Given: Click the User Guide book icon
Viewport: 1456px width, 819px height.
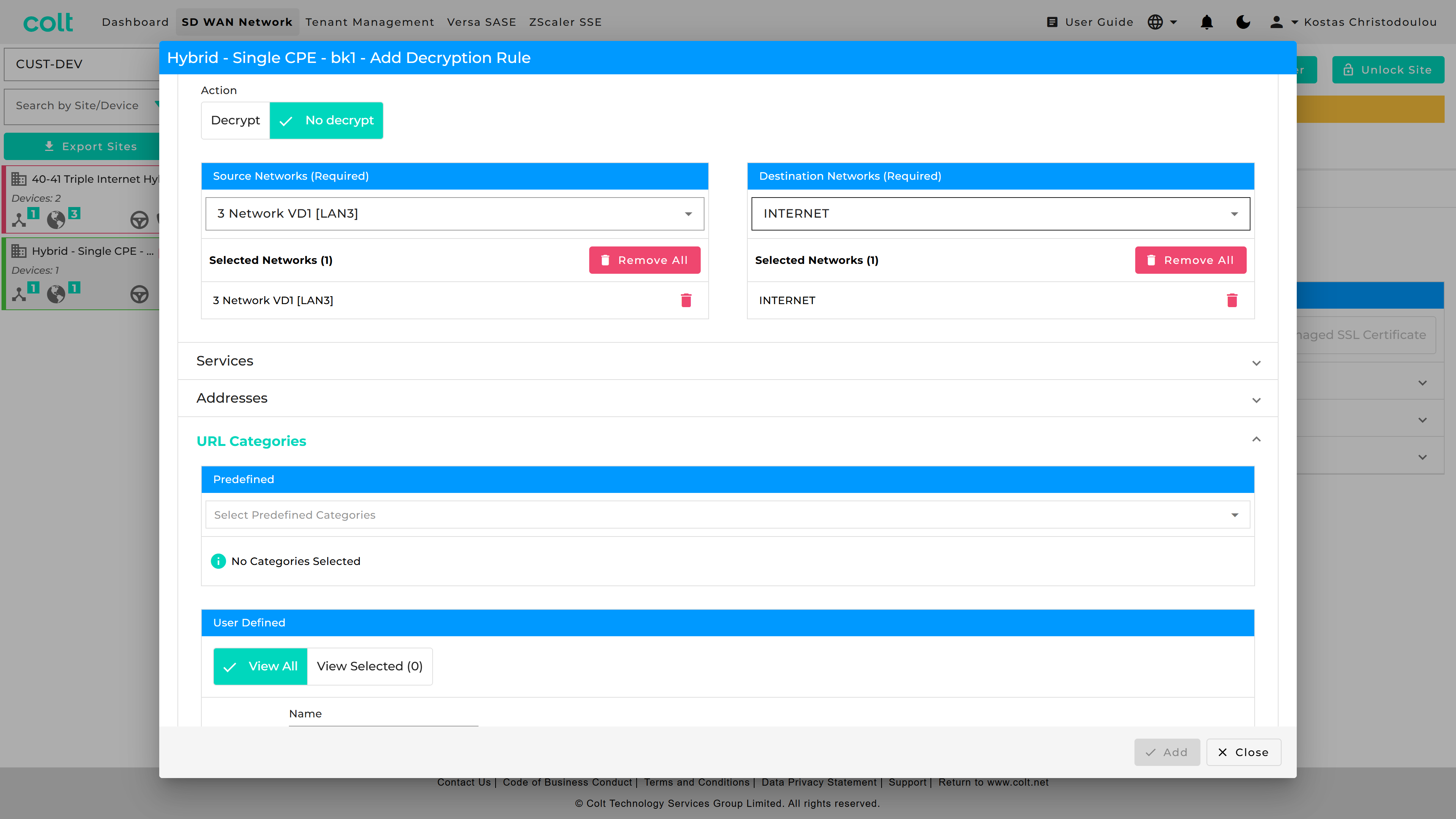Looking at the screenshot, I should tap(1052, 22).
